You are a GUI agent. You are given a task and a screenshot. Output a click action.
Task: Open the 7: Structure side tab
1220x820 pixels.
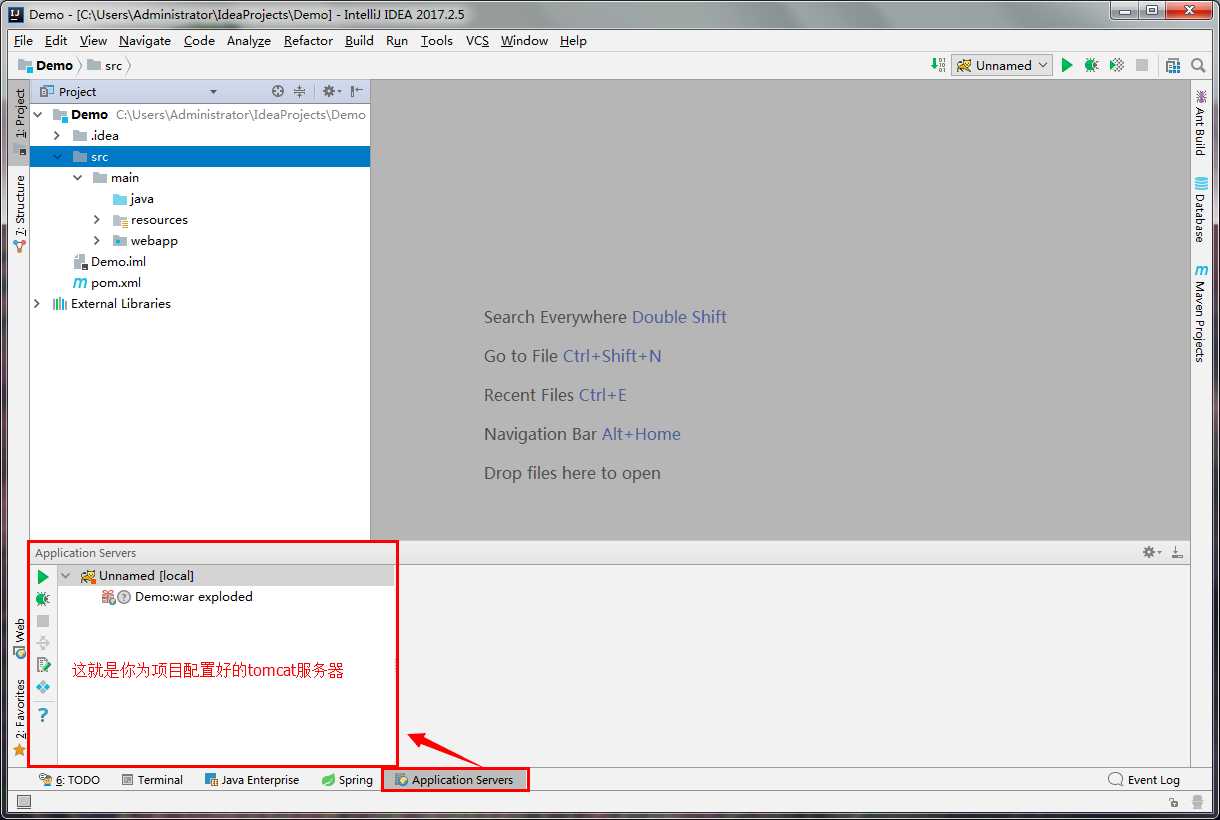coord(19,213)
